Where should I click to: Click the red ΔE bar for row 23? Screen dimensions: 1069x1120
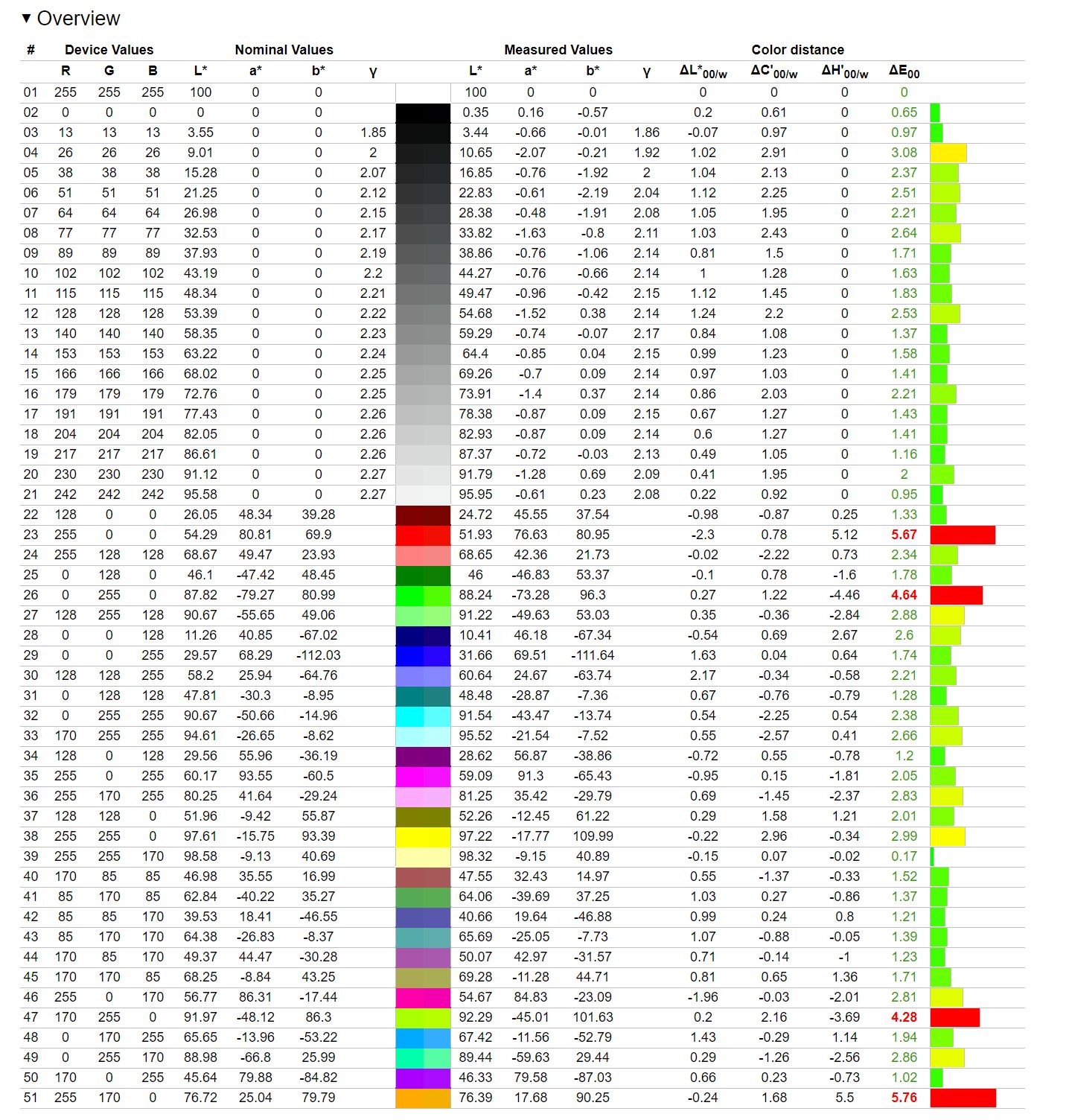[963, 535]
